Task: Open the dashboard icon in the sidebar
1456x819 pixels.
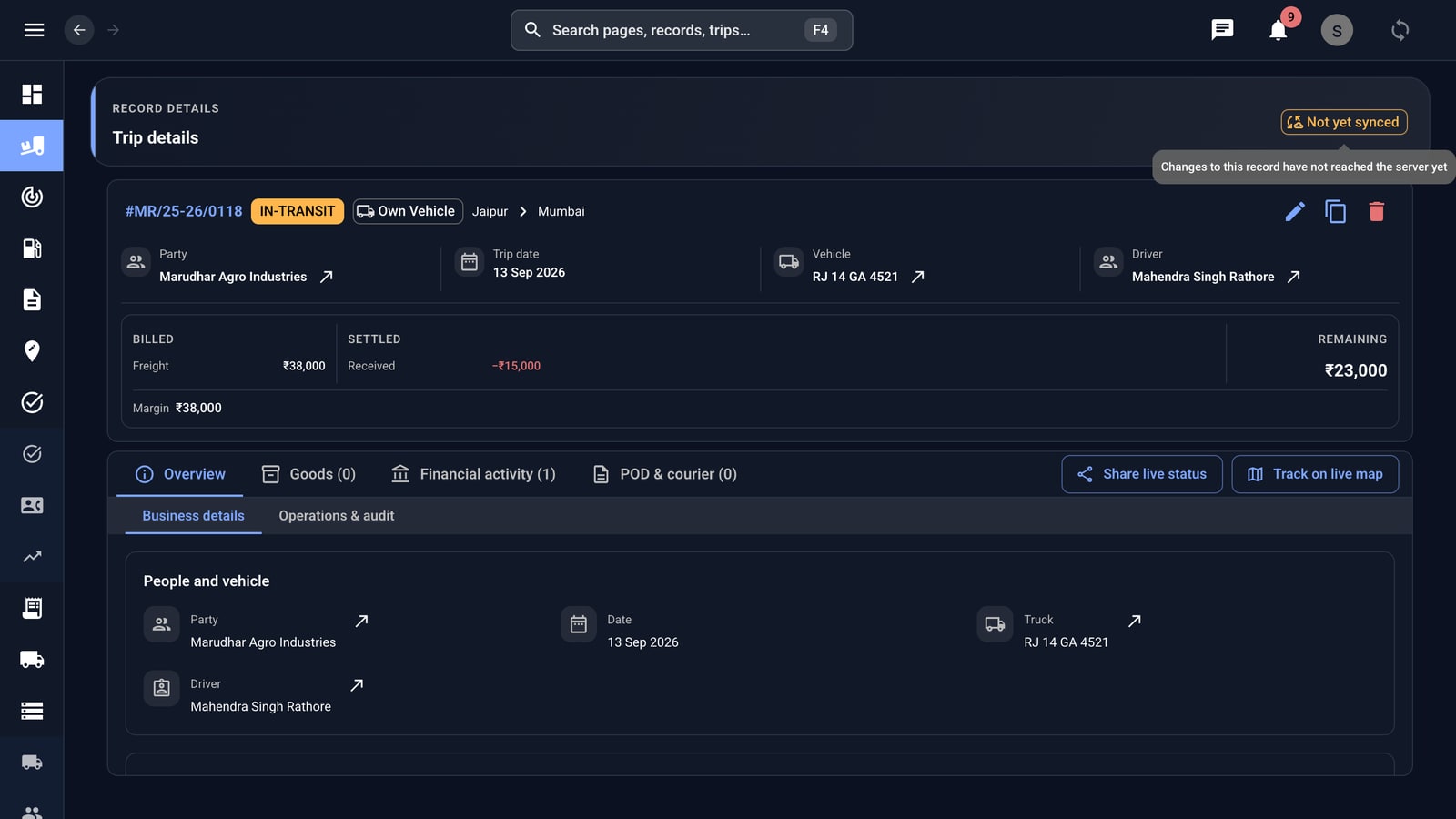Action: (x=32, y=95)
